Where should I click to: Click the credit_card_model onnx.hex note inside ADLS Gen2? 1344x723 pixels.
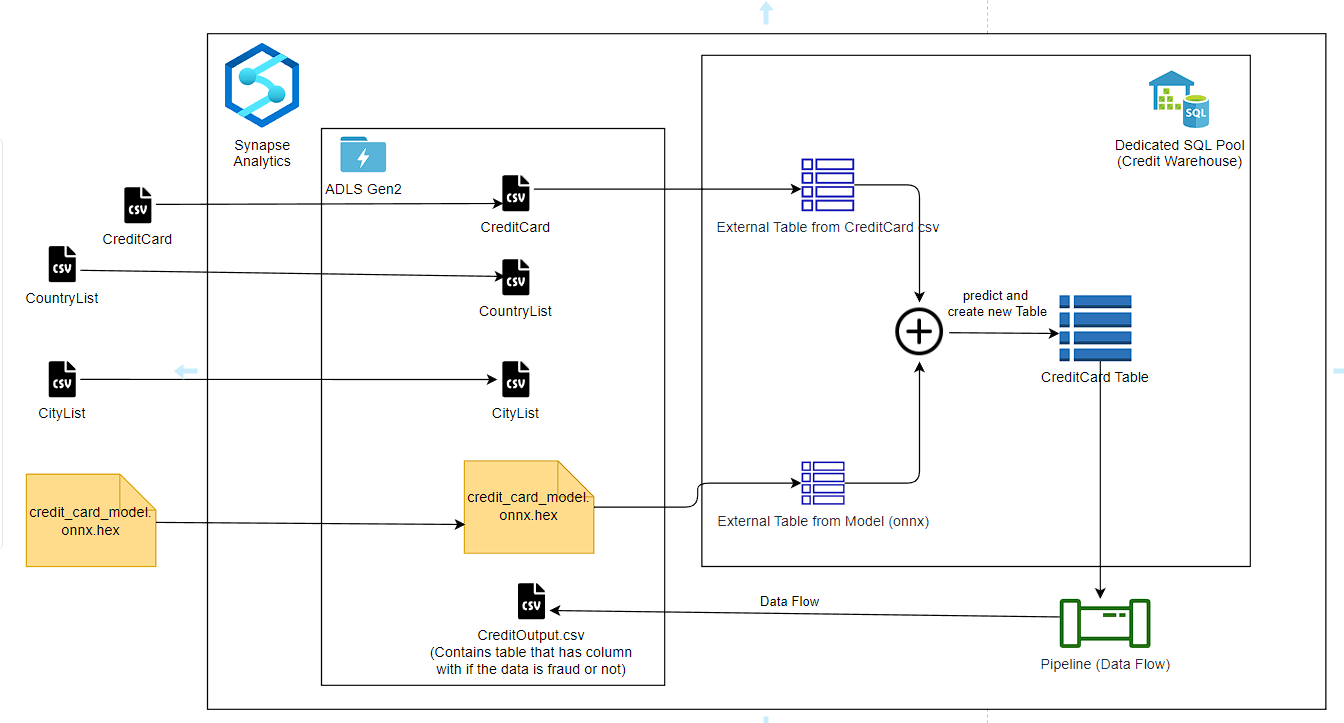point(529,507)
